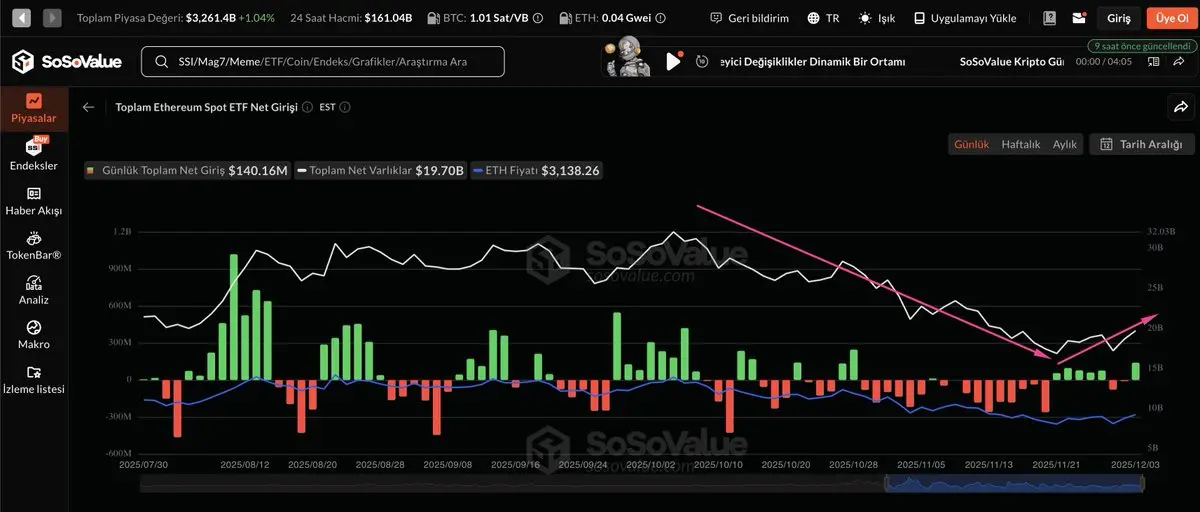Click the robot avatar thumbnail
Image resolution: width=1200 pixels, height=512 pixels.
pyautogui.click(x=627, y=57)
